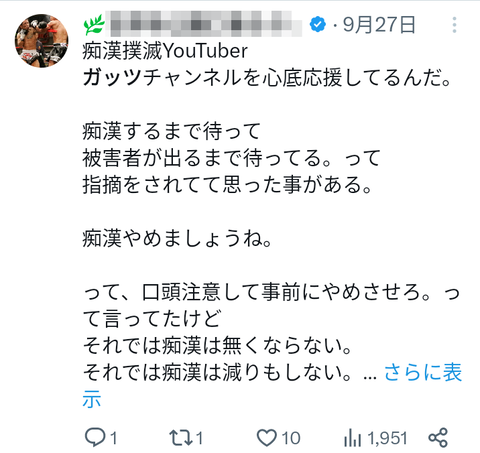Open the blurred account display name
Viewport: 480px width, 453px height.
pos(204,24)
